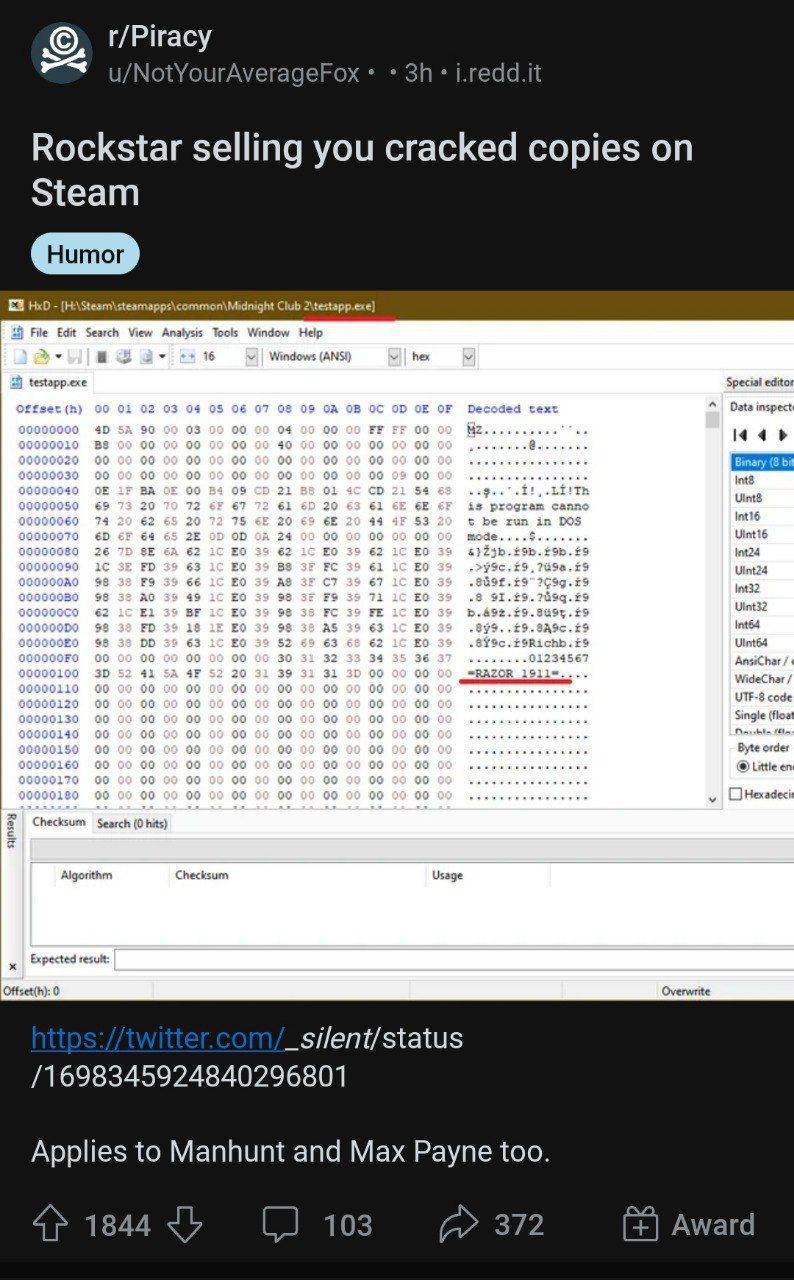Tap the post title Rockstar selling cracked copies
The width and height of the screenshot is (794, 1280).
(x=362, y=169)
